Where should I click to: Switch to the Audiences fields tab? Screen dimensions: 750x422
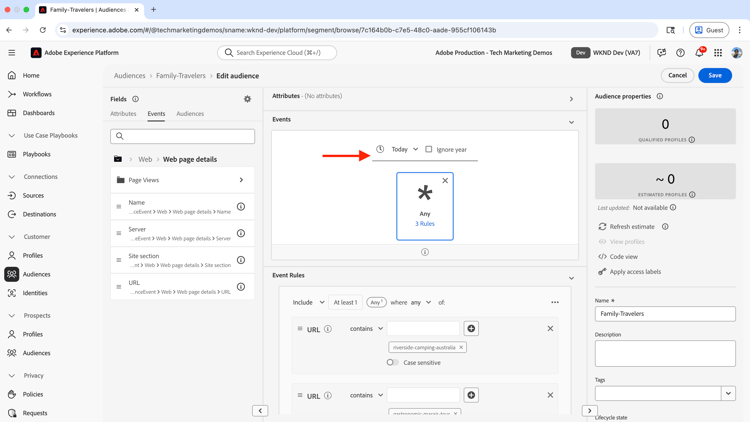point(190,114)
